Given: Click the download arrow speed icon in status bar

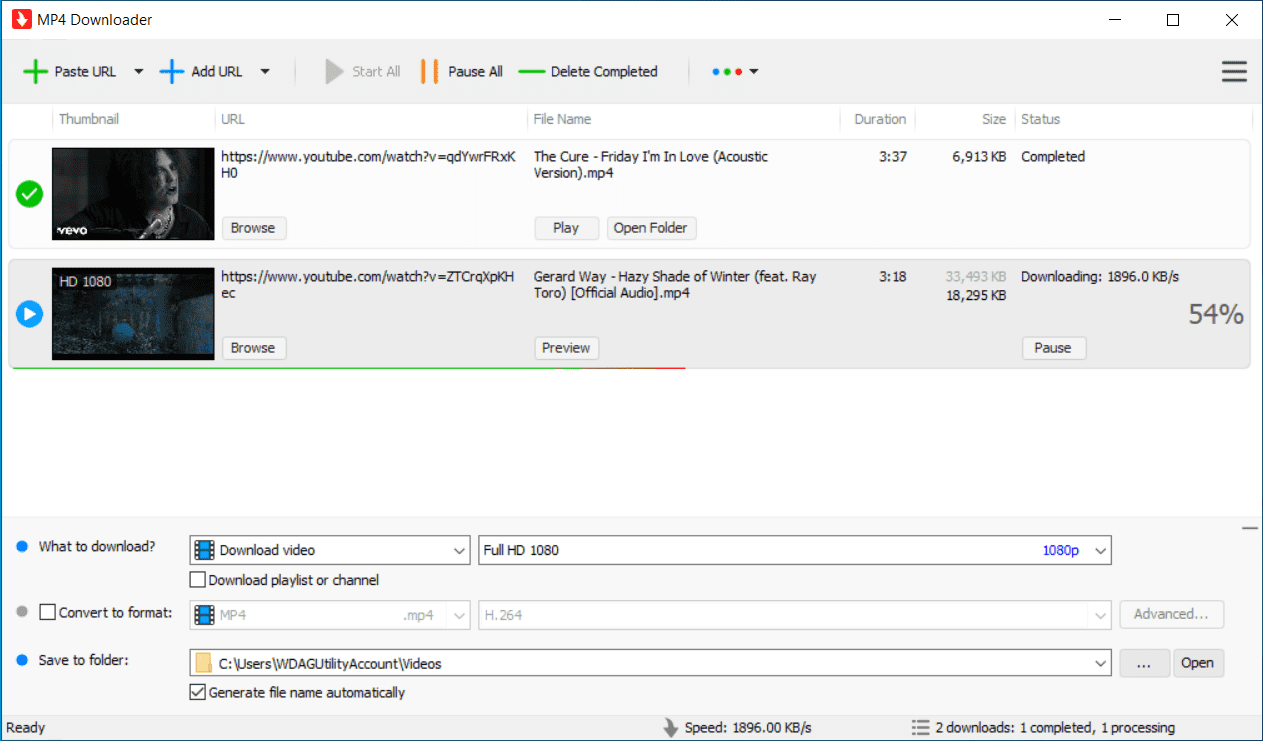Looking at the screenshot, I should click(671, 728).
